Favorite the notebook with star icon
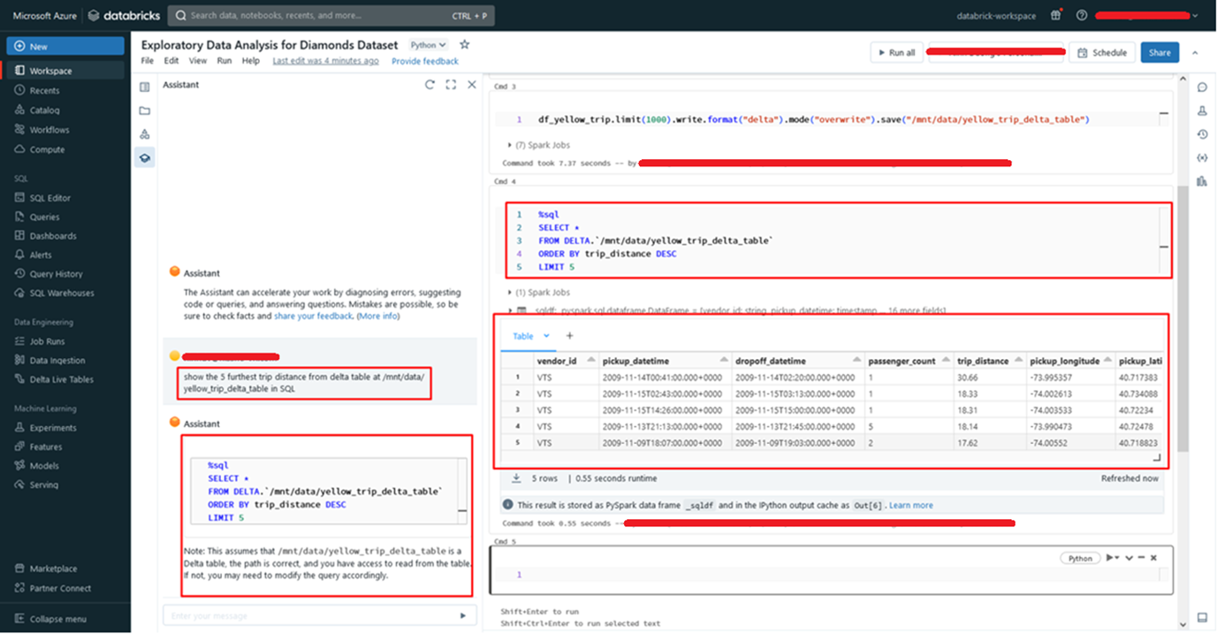 tap(464, 45)
